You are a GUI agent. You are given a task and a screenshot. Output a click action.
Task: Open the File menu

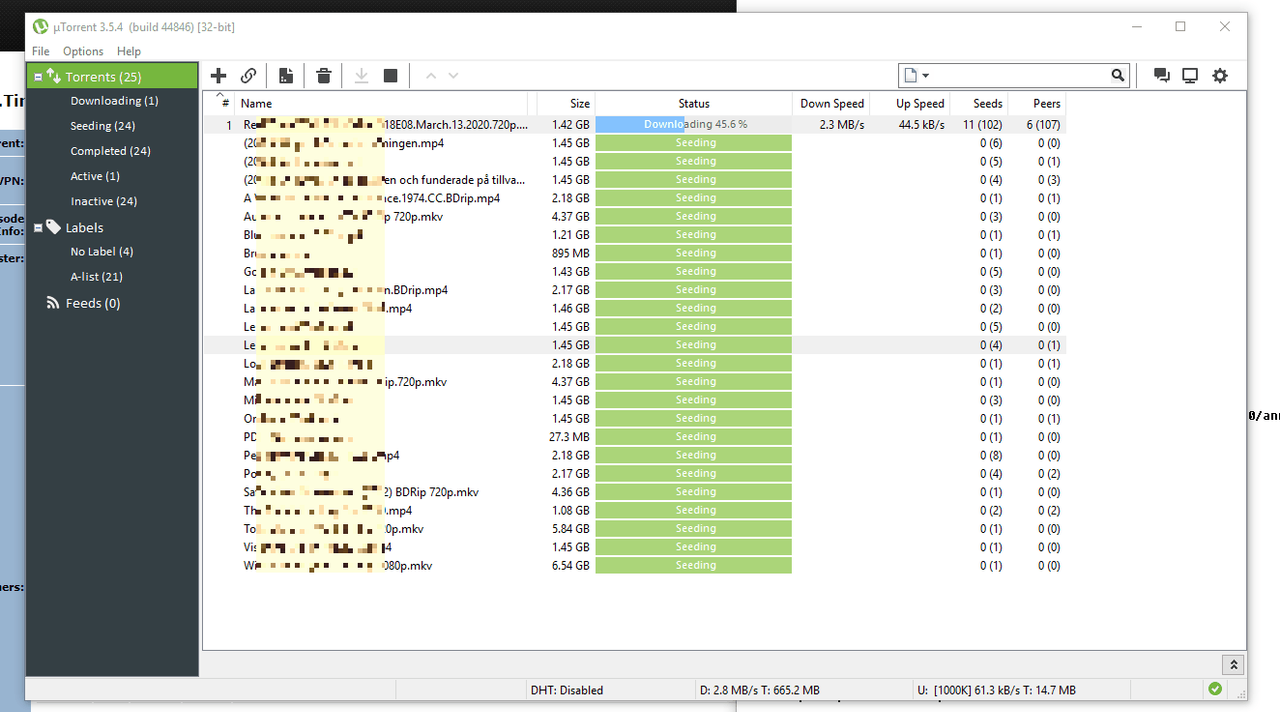coord(40,51)
